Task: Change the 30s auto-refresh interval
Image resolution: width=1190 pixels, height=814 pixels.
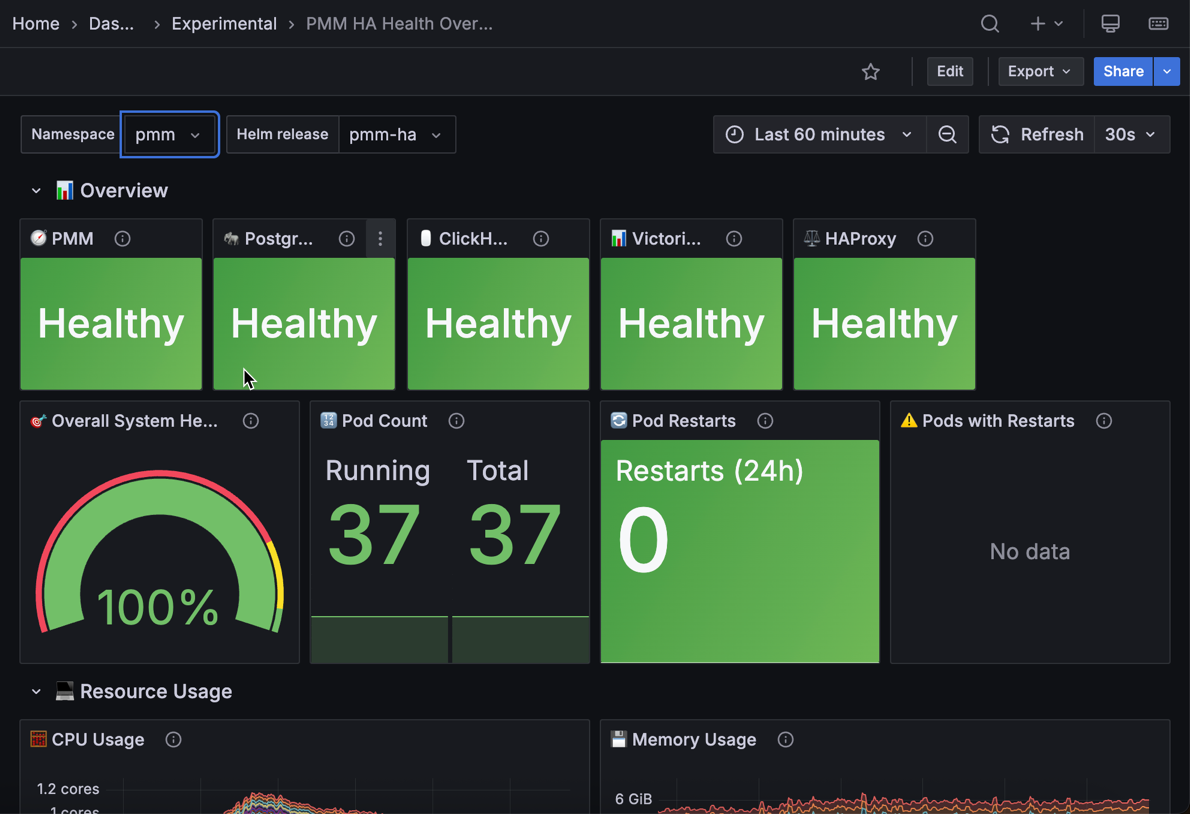Action: click(1131, 134)
